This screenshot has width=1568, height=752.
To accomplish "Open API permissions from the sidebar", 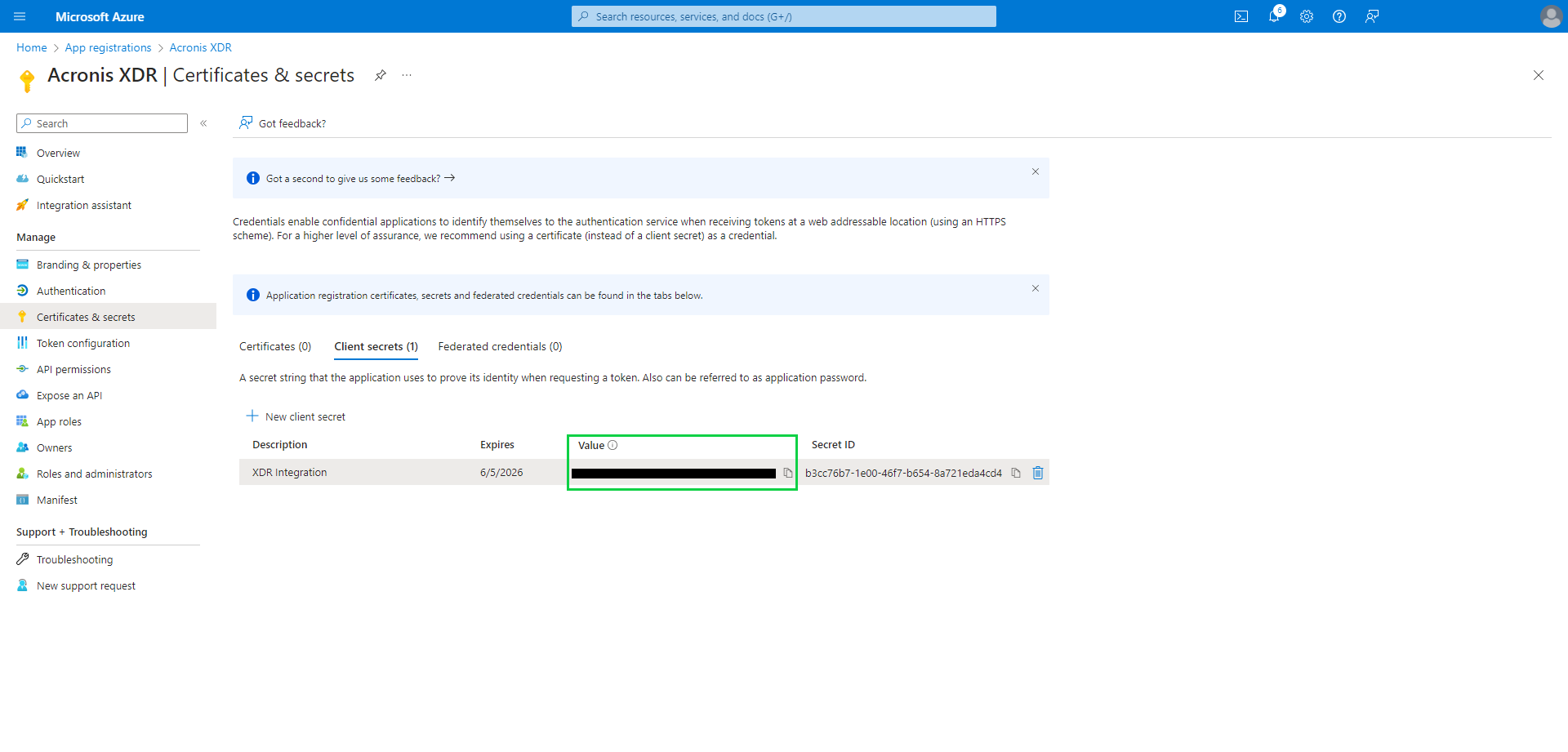I will pos(73,369).
